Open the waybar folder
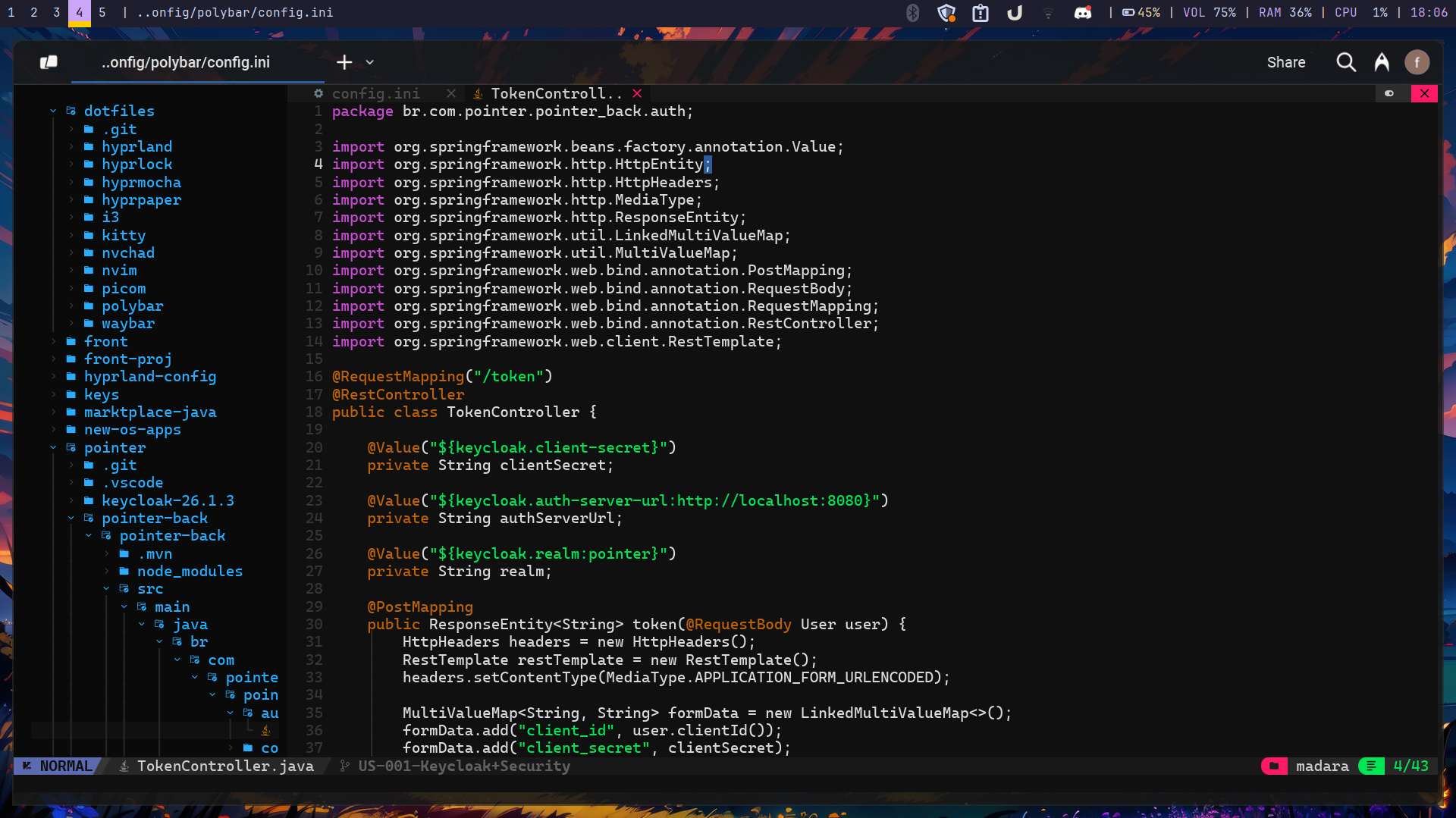Screen dimensions: 1456x818 (128, 324)
